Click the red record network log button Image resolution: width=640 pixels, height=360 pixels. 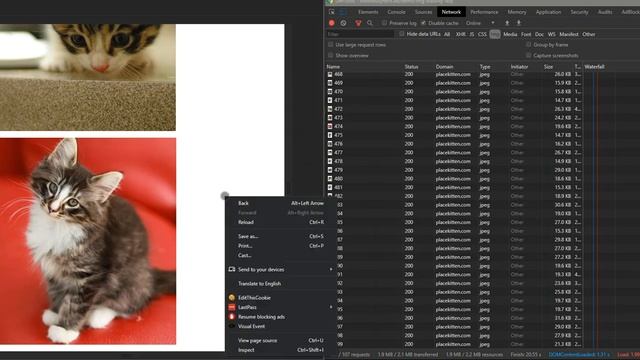pos(331,23)
